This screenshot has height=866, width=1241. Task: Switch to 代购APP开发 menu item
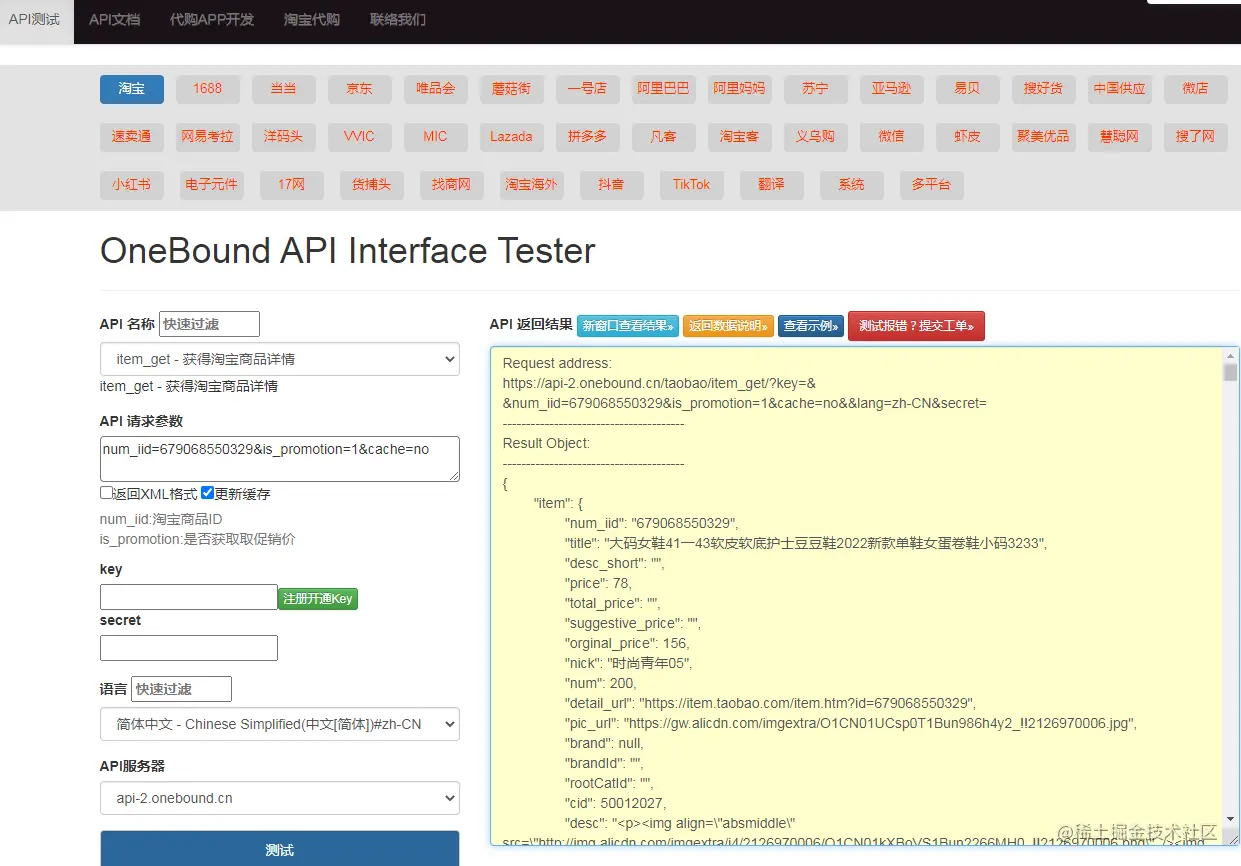coord(212,20)
